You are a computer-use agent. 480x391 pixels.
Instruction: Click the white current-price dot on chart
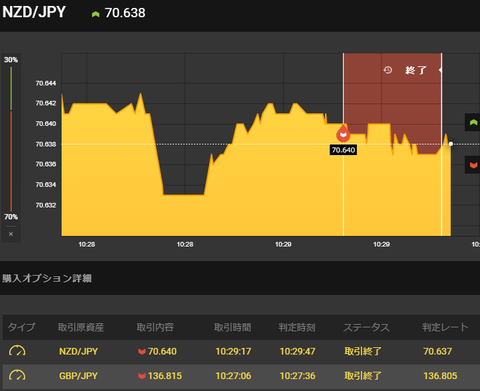[451, 144]
